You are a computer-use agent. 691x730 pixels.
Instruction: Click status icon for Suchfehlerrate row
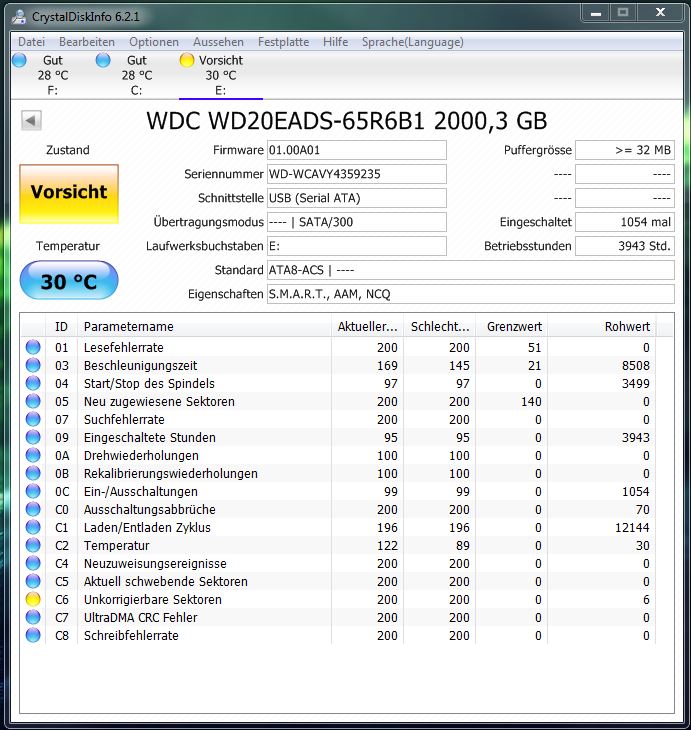pos(33,419)
